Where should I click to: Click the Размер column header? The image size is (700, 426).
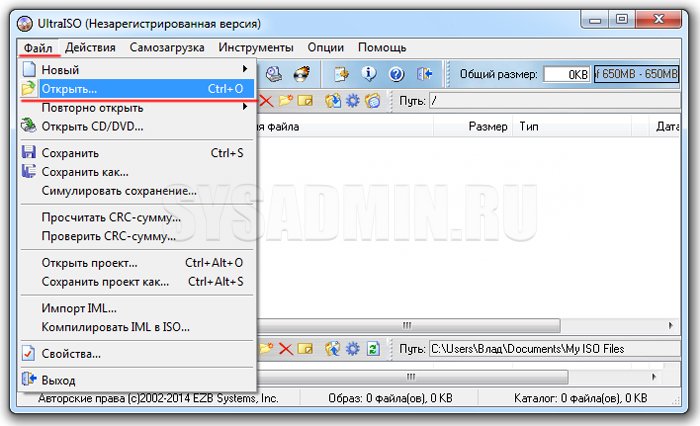[x=487, y=127]
